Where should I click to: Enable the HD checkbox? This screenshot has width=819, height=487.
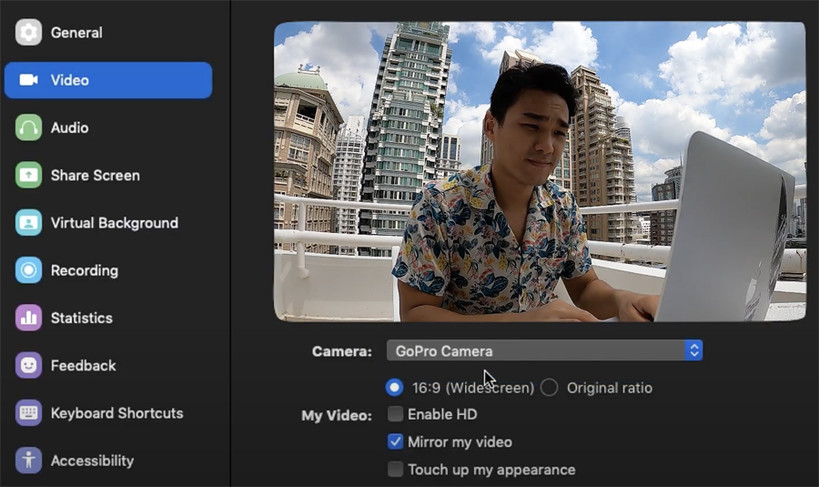396,414
